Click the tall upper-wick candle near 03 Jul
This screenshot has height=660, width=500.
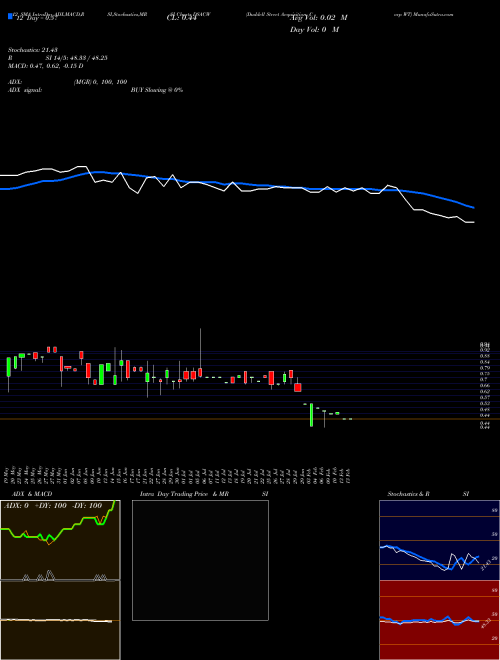click(x=200, y=353)
